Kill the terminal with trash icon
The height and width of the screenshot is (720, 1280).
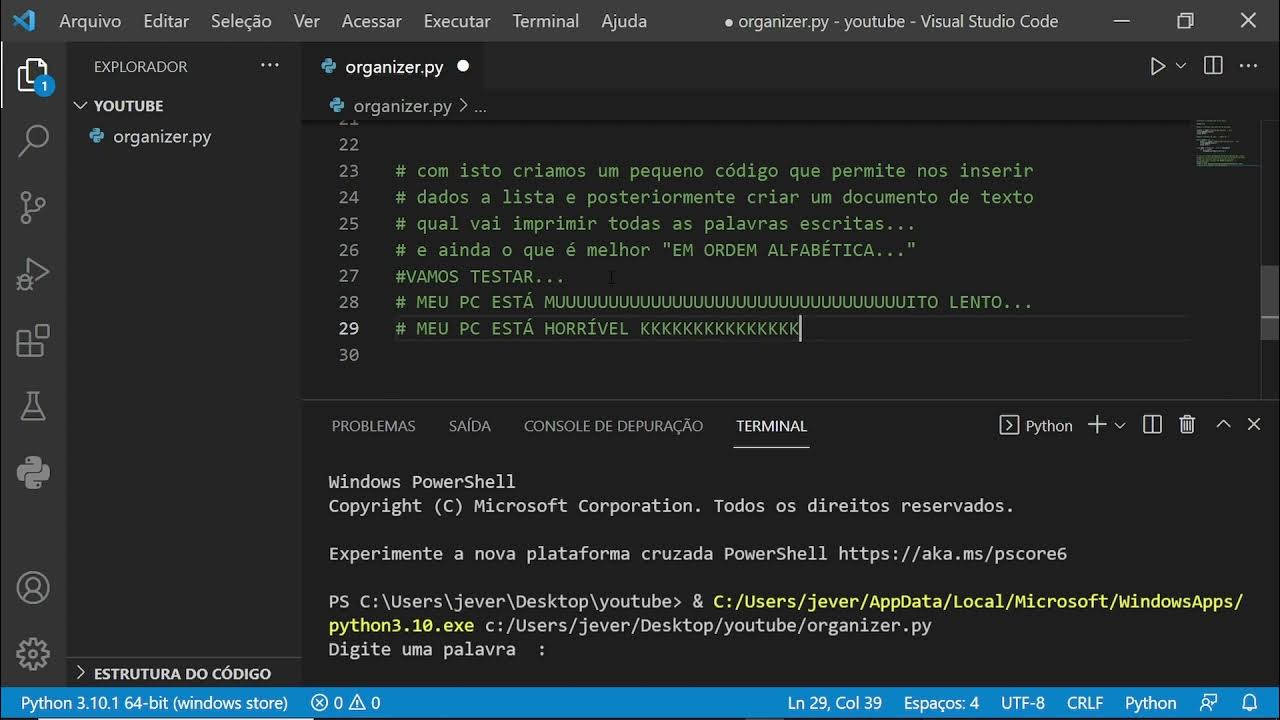[1187, 425]
